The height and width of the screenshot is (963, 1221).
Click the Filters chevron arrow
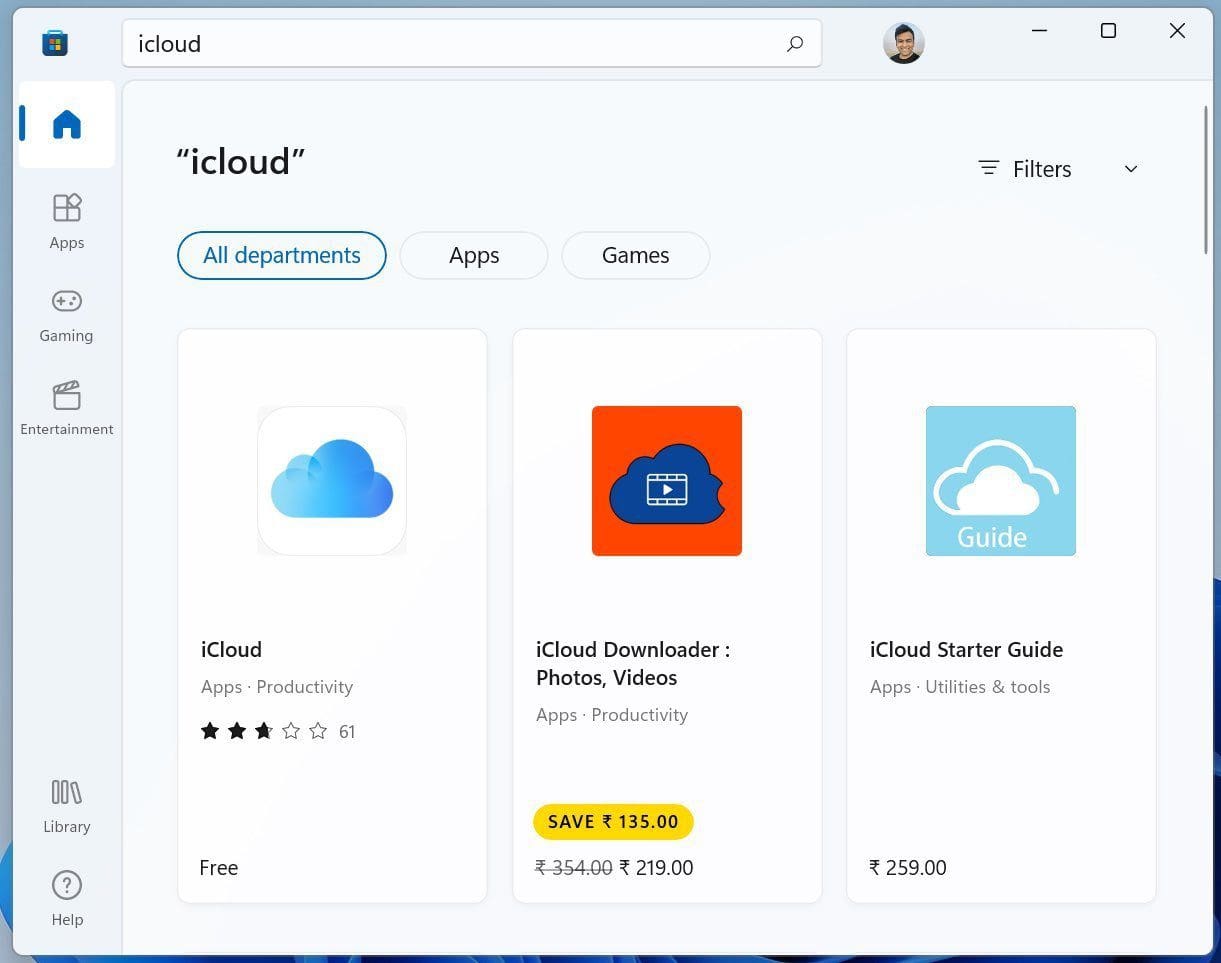click(x=1131, y=169)
